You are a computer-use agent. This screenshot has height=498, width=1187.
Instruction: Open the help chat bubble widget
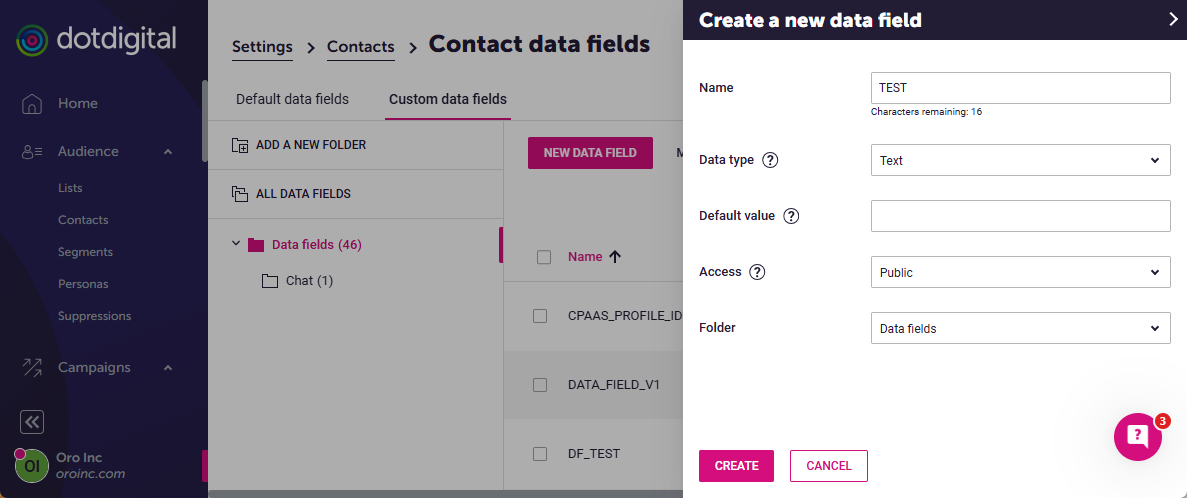(1138, 436)
